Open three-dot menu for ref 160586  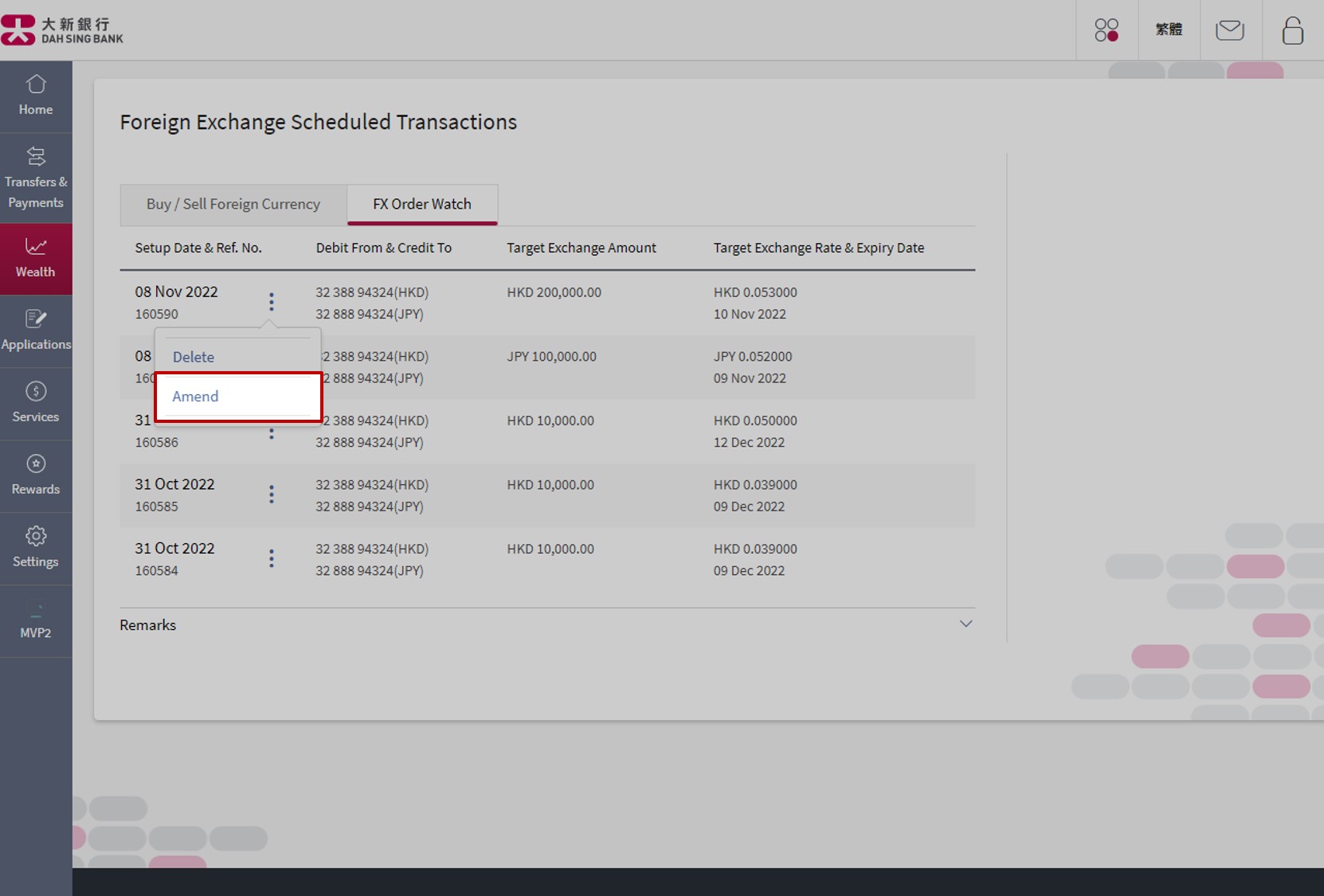pos(272,433)
